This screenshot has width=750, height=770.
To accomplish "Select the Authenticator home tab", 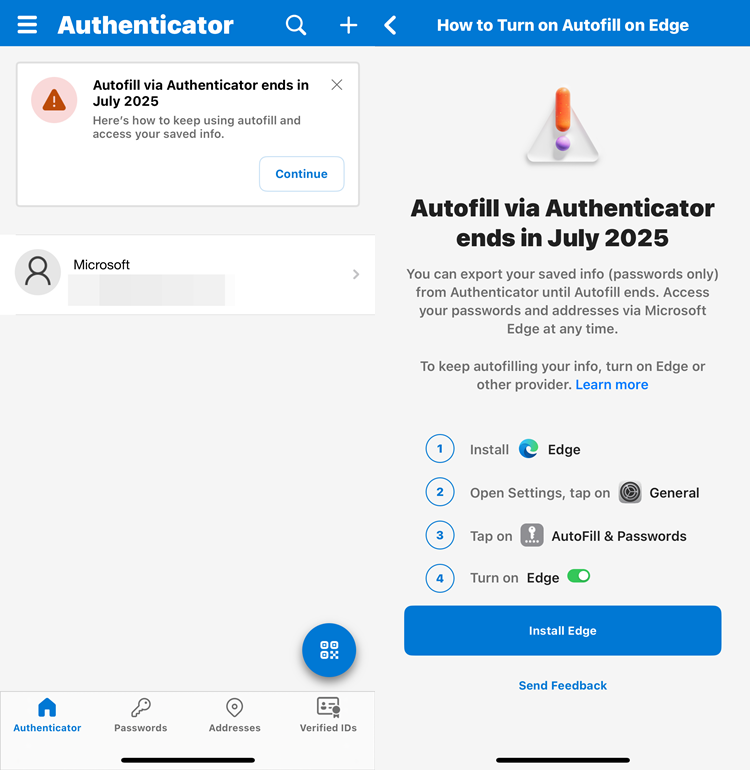I will point(47,715).
